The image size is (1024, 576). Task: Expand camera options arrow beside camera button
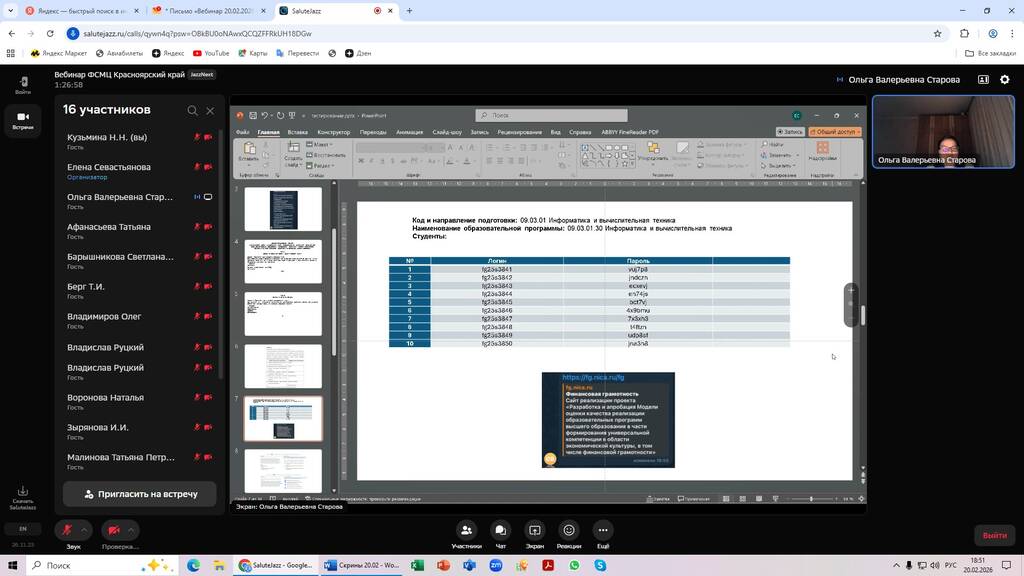pos(132,530)
